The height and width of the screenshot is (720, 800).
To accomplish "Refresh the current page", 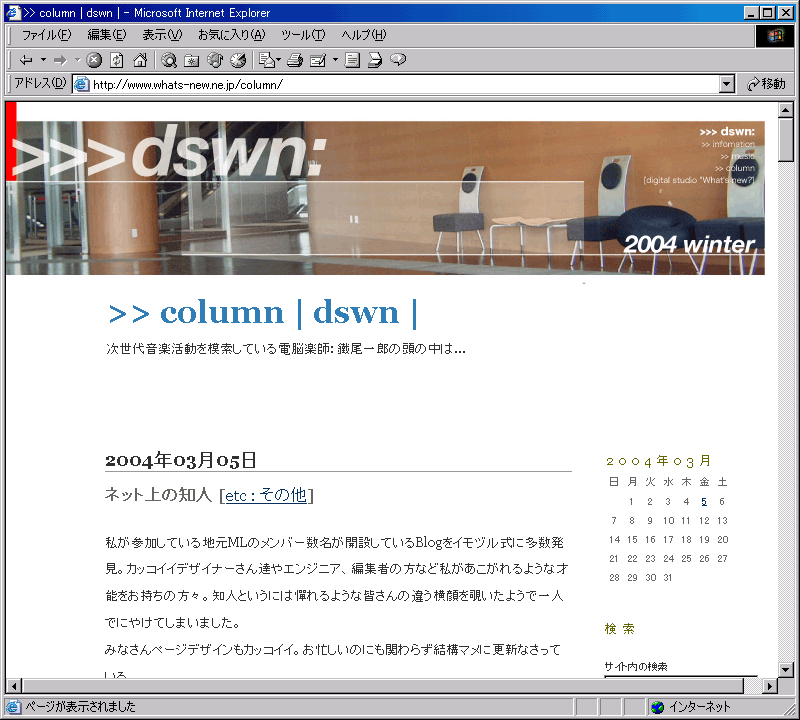I will pyautogui.click(x=117, y=60).
